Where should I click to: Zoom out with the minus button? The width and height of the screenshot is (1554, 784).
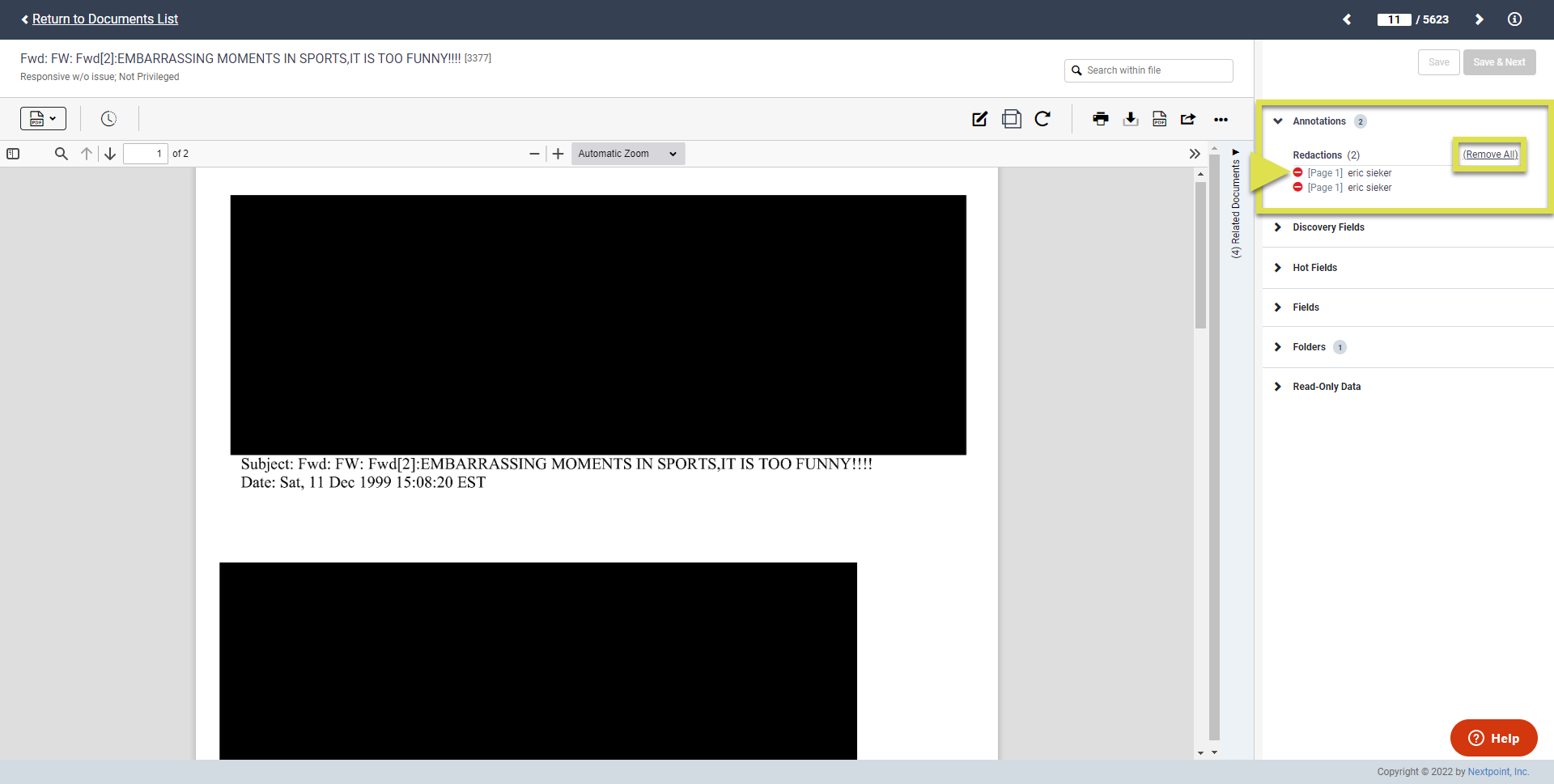[x=534, y=154]
